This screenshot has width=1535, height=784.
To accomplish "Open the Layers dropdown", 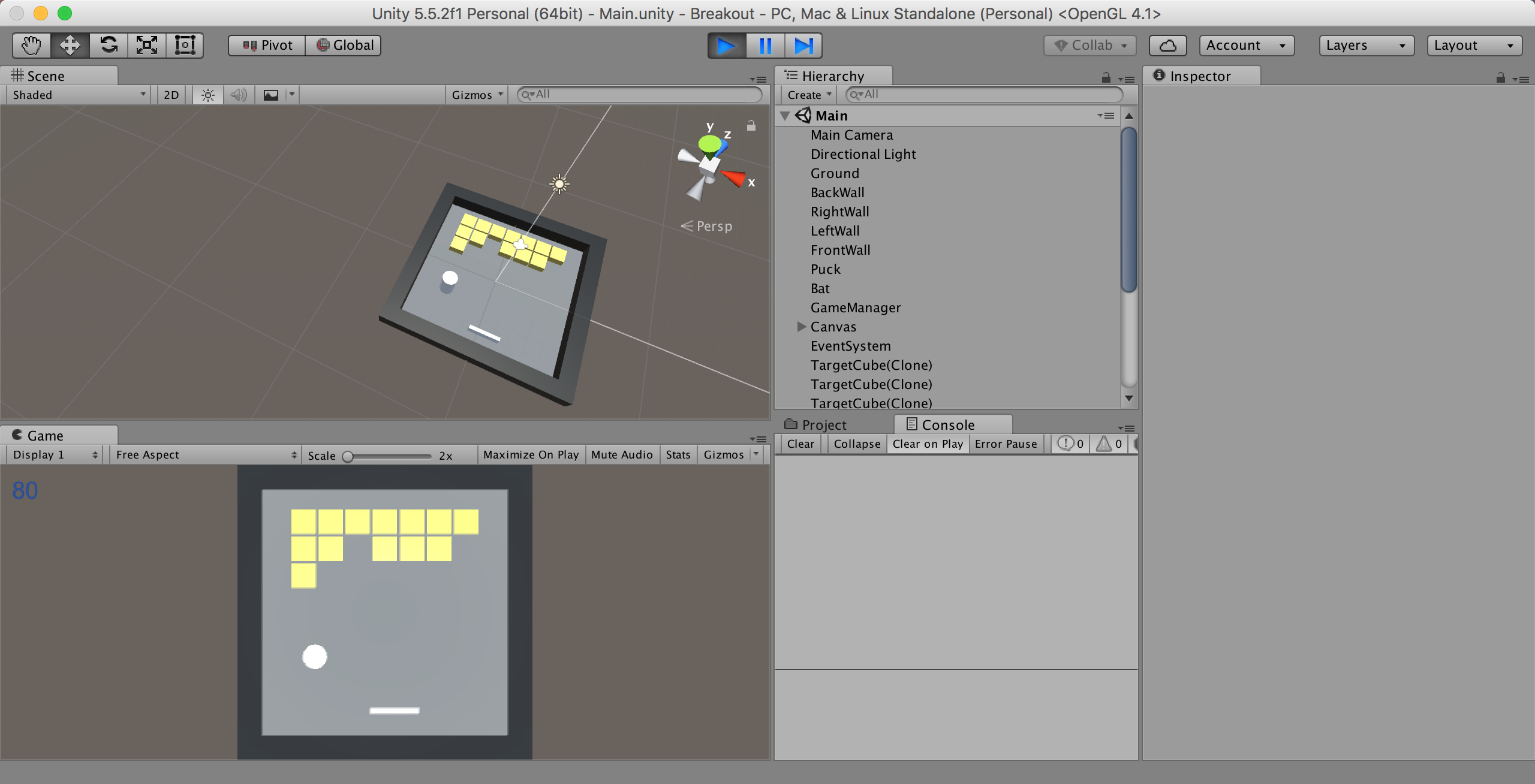I will [x=1366, y=46].
